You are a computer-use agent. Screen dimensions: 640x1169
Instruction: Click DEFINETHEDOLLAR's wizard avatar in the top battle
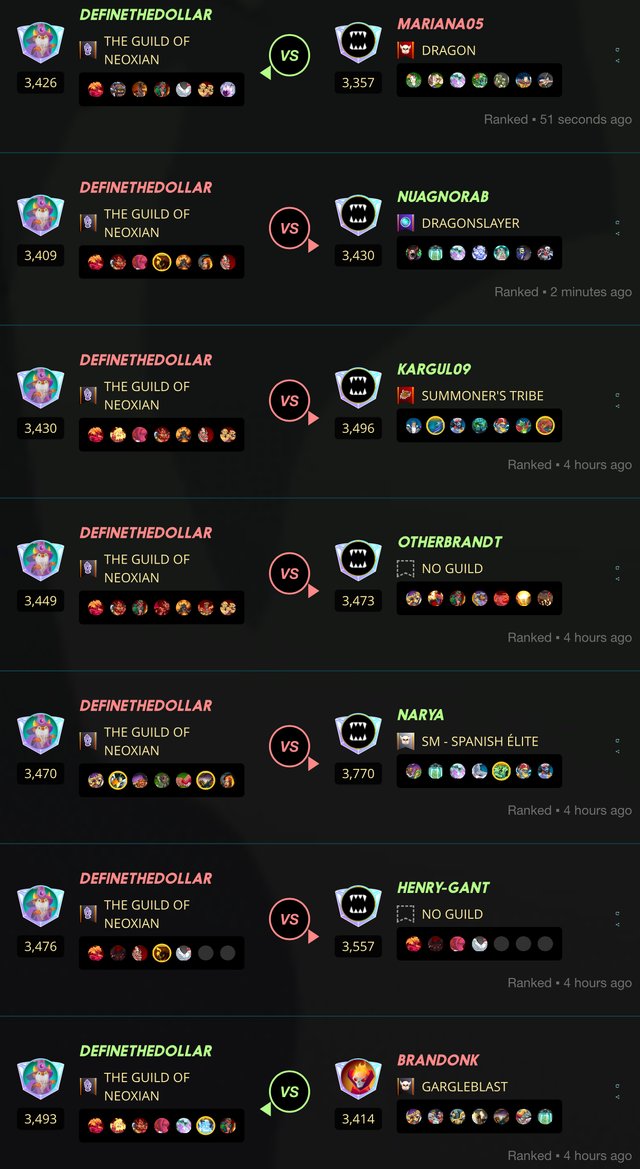(40, 42)
